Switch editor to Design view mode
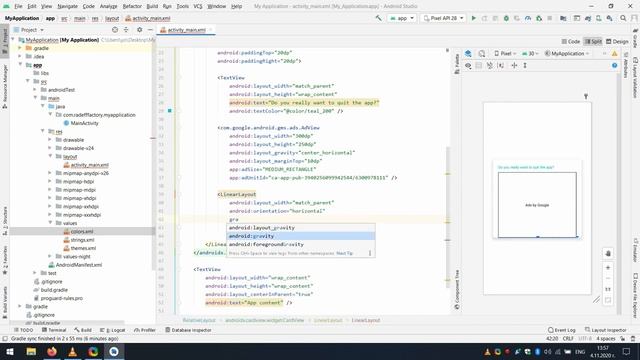 (x=617, y=42)
